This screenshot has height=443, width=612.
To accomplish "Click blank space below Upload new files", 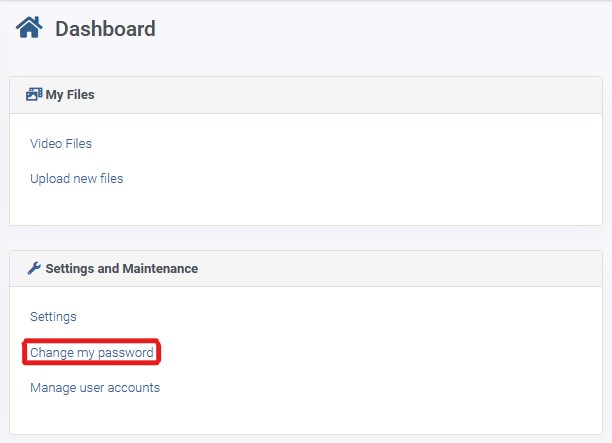I will point(306,205).
